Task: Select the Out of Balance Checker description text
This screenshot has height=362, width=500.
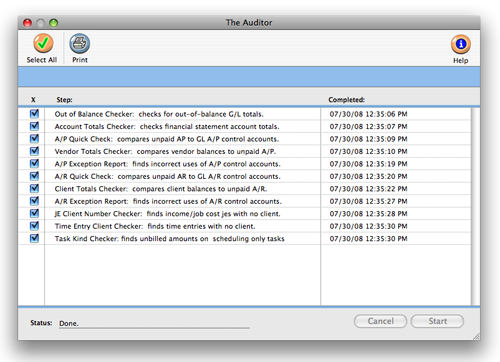Action: tap(159, 114)
